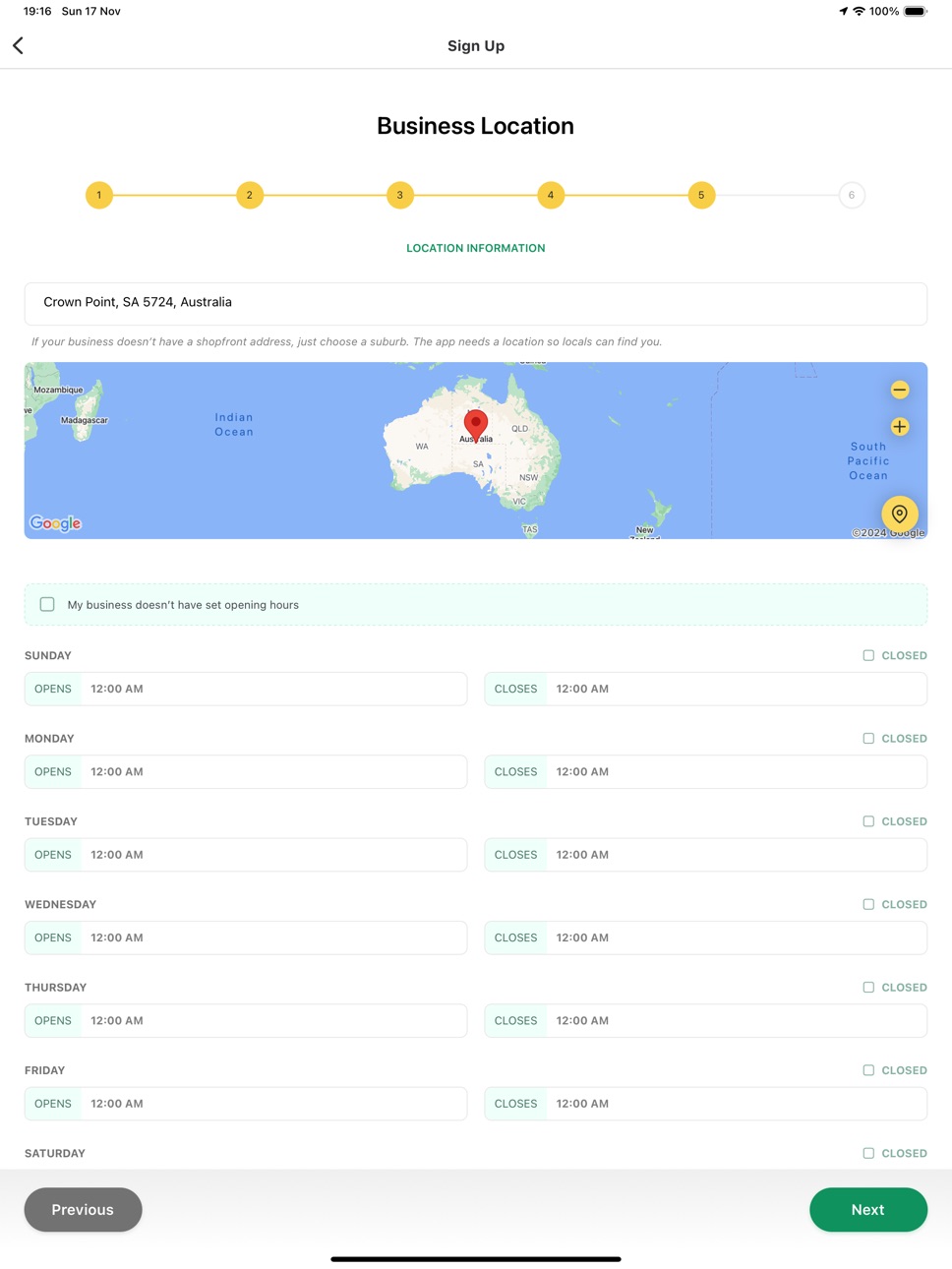Image resolution: width=952 pixels, height=1269 pixels.
Task: Tap the 'Madagascar' label on map
Action: (x=85, y=421)
